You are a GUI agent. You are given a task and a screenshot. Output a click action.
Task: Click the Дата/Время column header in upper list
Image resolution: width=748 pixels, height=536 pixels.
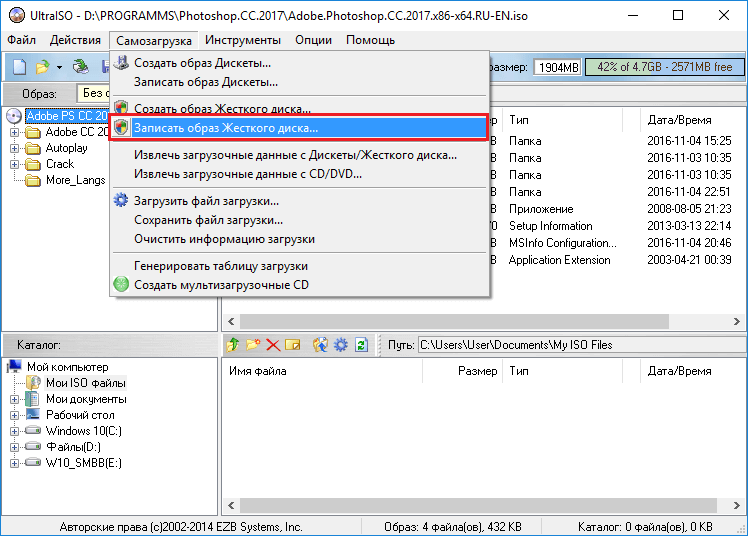[x=692, y=120]
